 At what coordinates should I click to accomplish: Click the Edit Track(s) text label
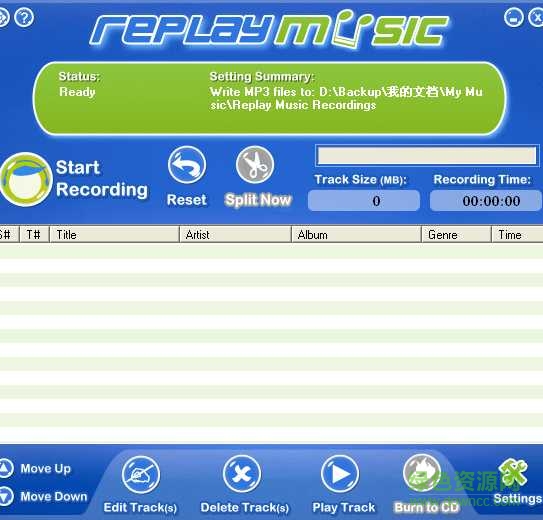[140, 508]
